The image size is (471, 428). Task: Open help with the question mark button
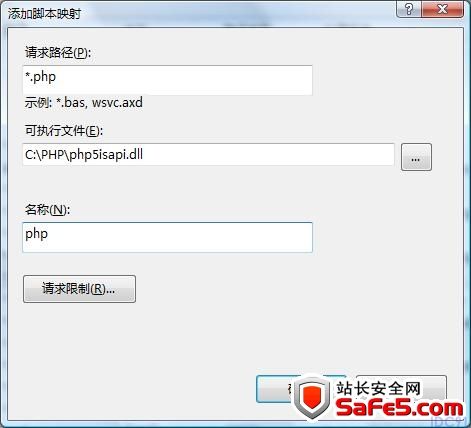pyautogui.click(x=408, y=9)
